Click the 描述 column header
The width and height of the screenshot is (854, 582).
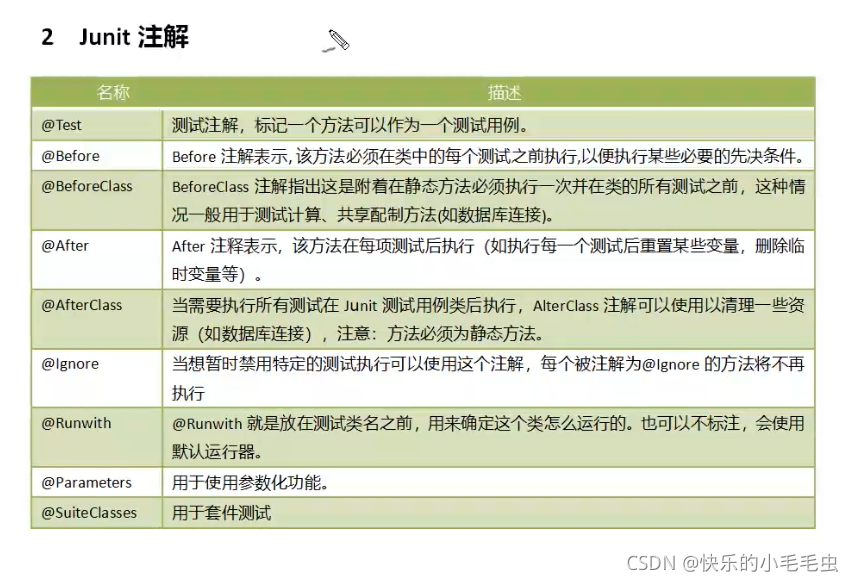tap(507, 92)
